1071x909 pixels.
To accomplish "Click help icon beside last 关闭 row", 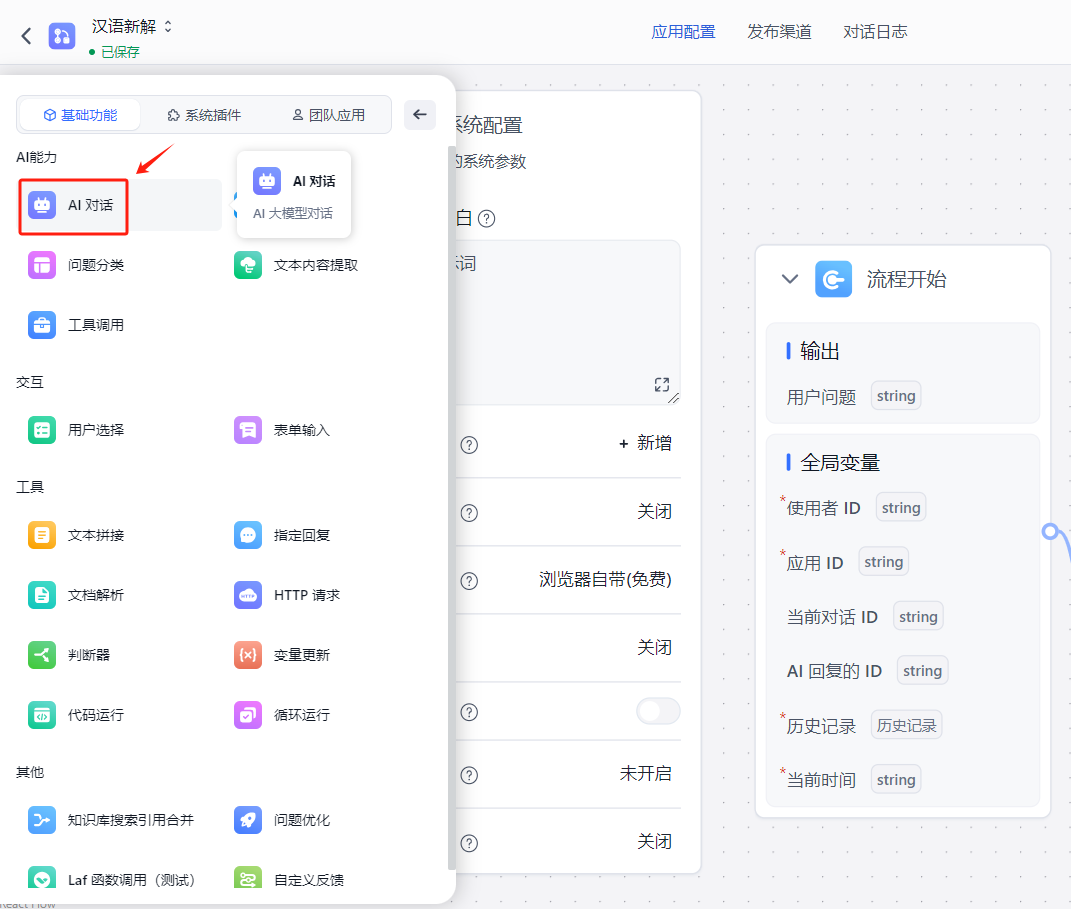I will pos(469,843).
